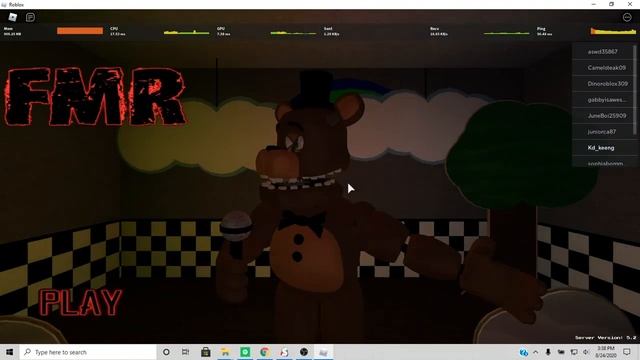Open the three-dots more options button
The width and height of the screenshot is (640, 360).
(x=627, y=17)
